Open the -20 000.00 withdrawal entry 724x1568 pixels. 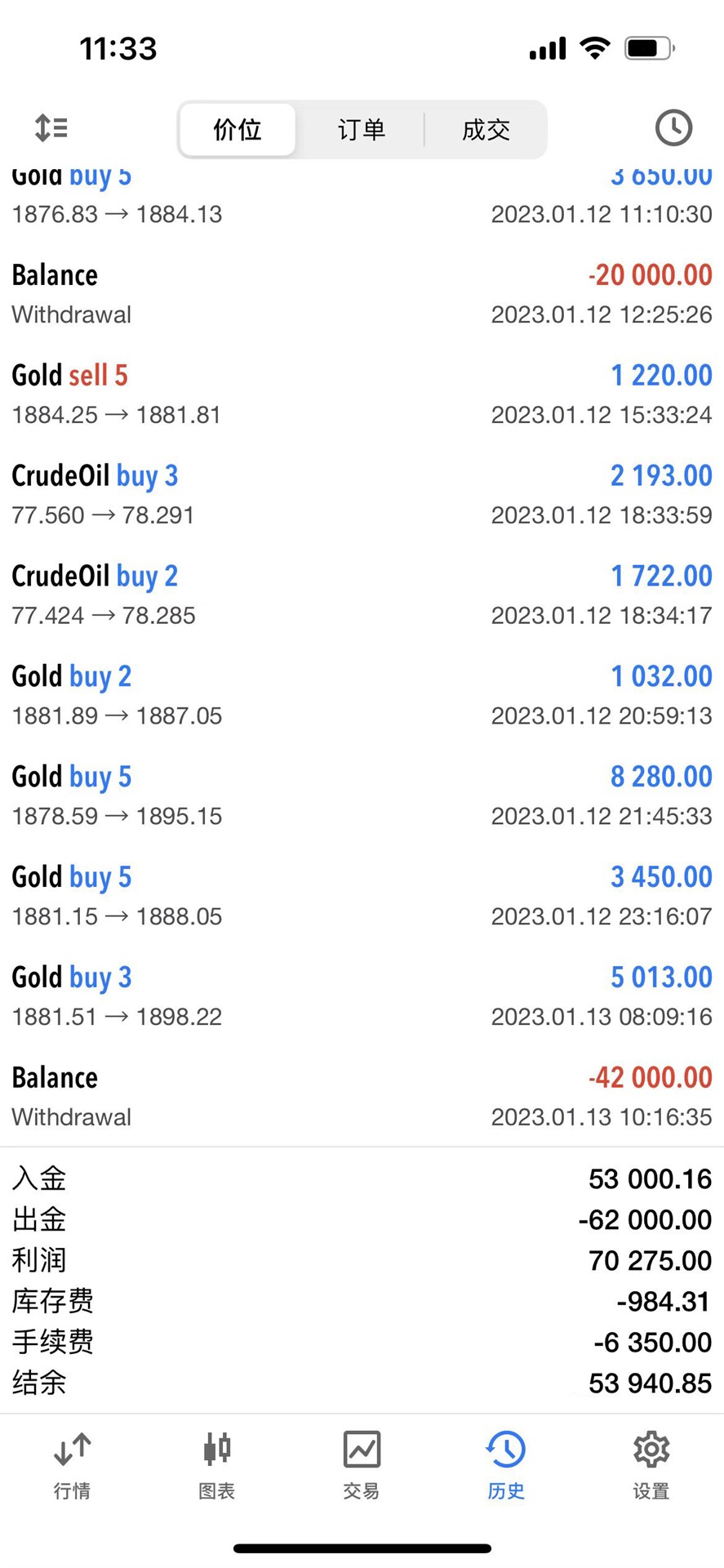pyautogui.click(x=362, y=294)
